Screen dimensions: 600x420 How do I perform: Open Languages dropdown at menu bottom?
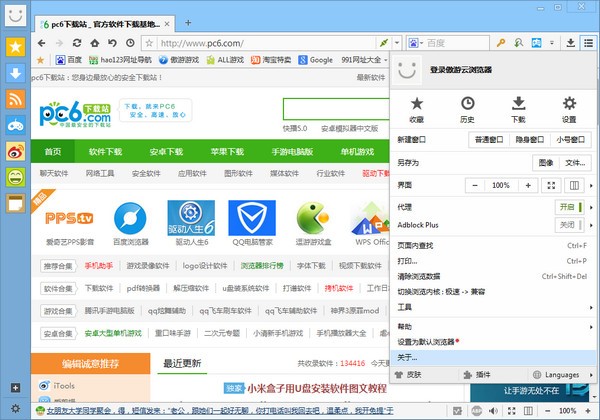point(558,374)
